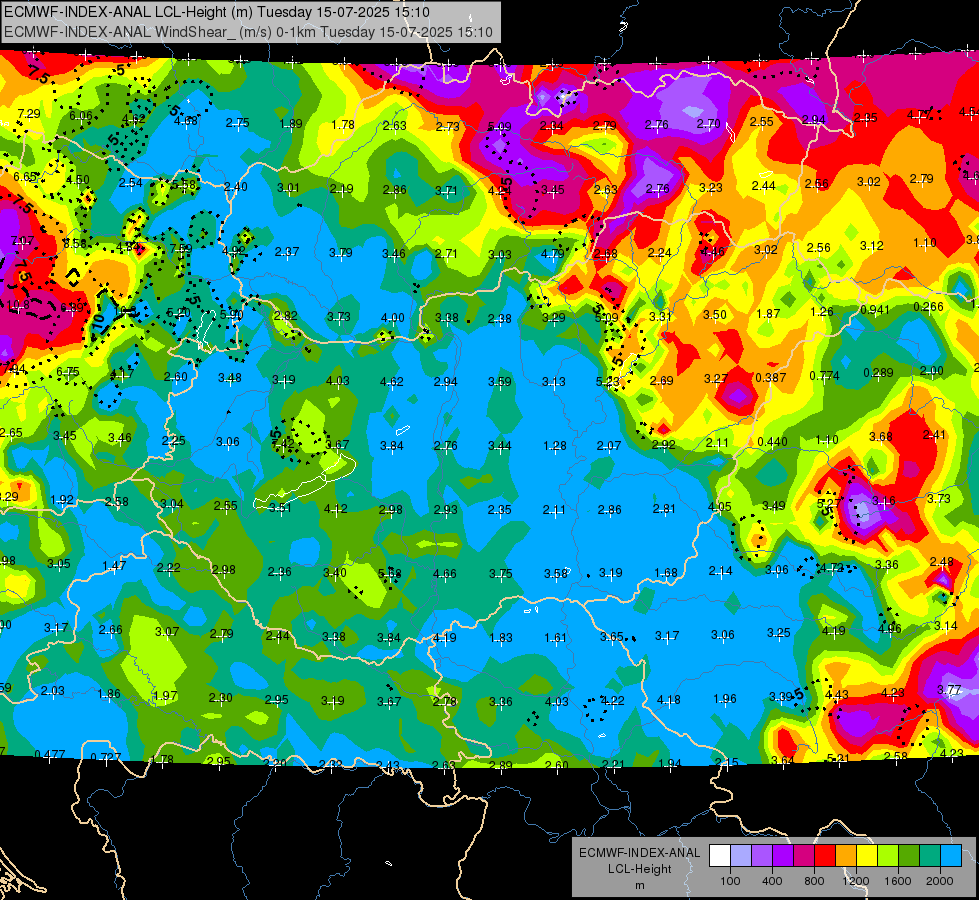Click the legend scale value 1600

[x=898, y=881]
